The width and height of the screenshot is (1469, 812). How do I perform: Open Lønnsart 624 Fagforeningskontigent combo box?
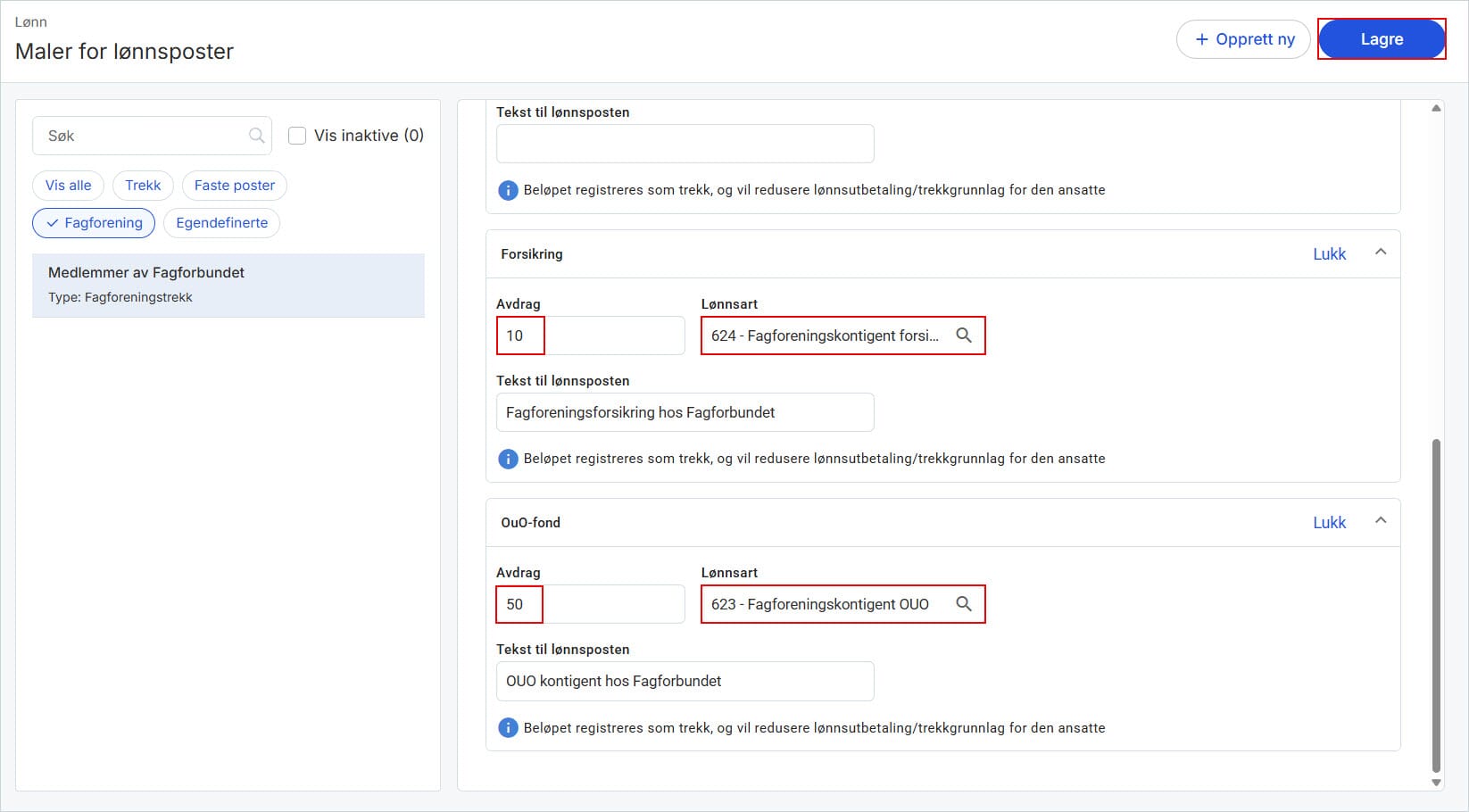[x=843, y=336]
